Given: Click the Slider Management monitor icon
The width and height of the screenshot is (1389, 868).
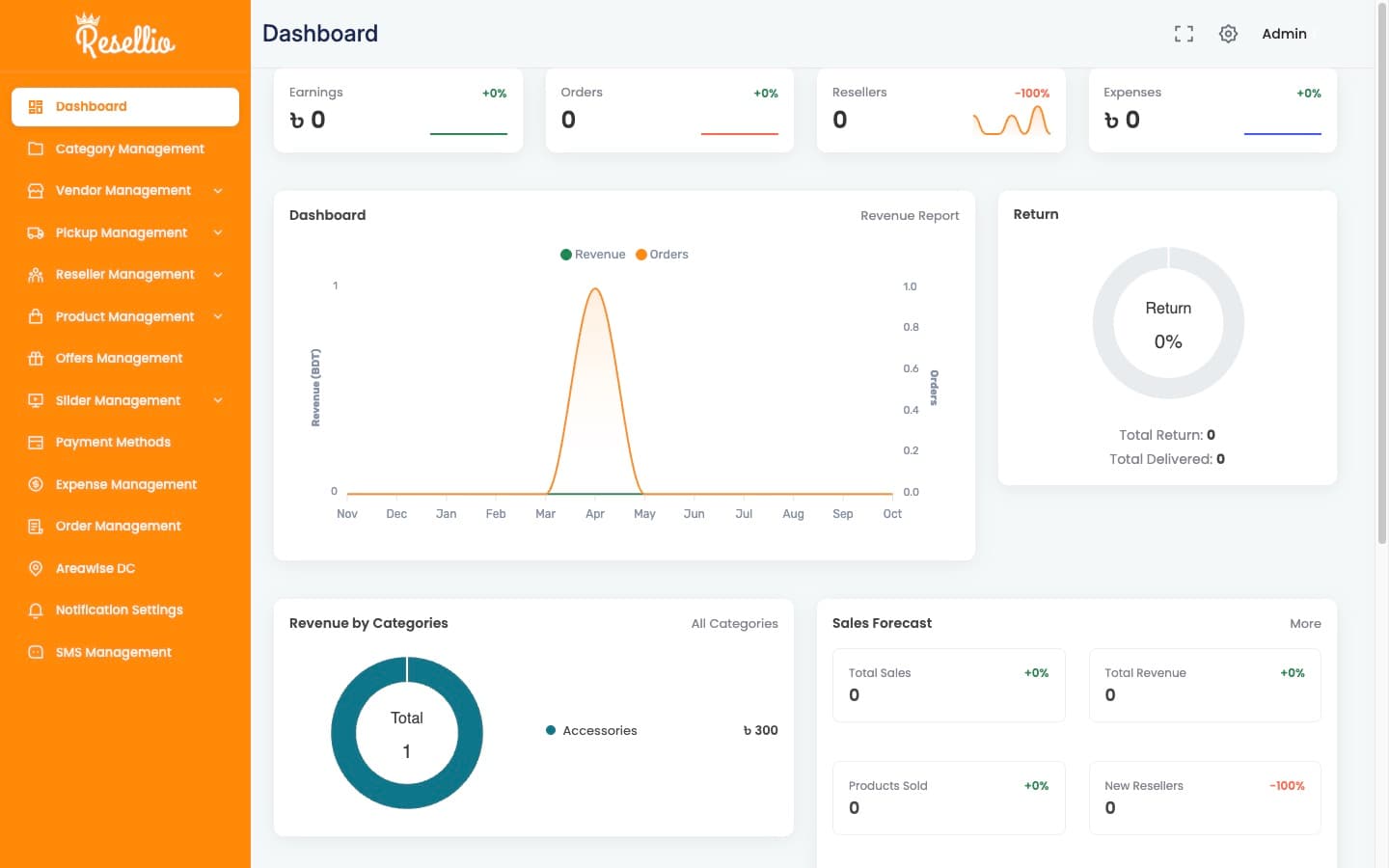Looking at the screenshot, I should coord(36,400).
